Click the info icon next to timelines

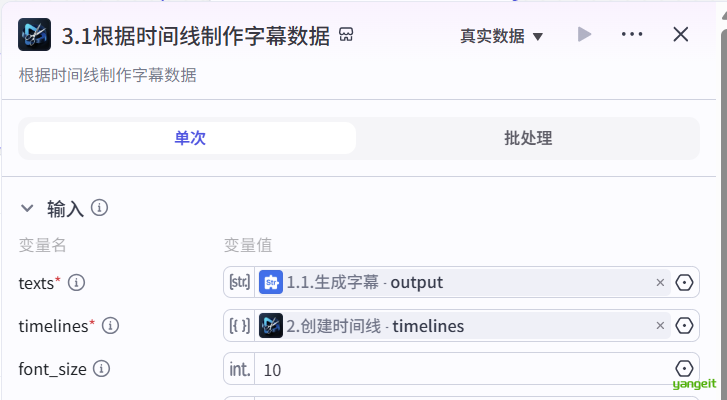click(x=111, y=325)
